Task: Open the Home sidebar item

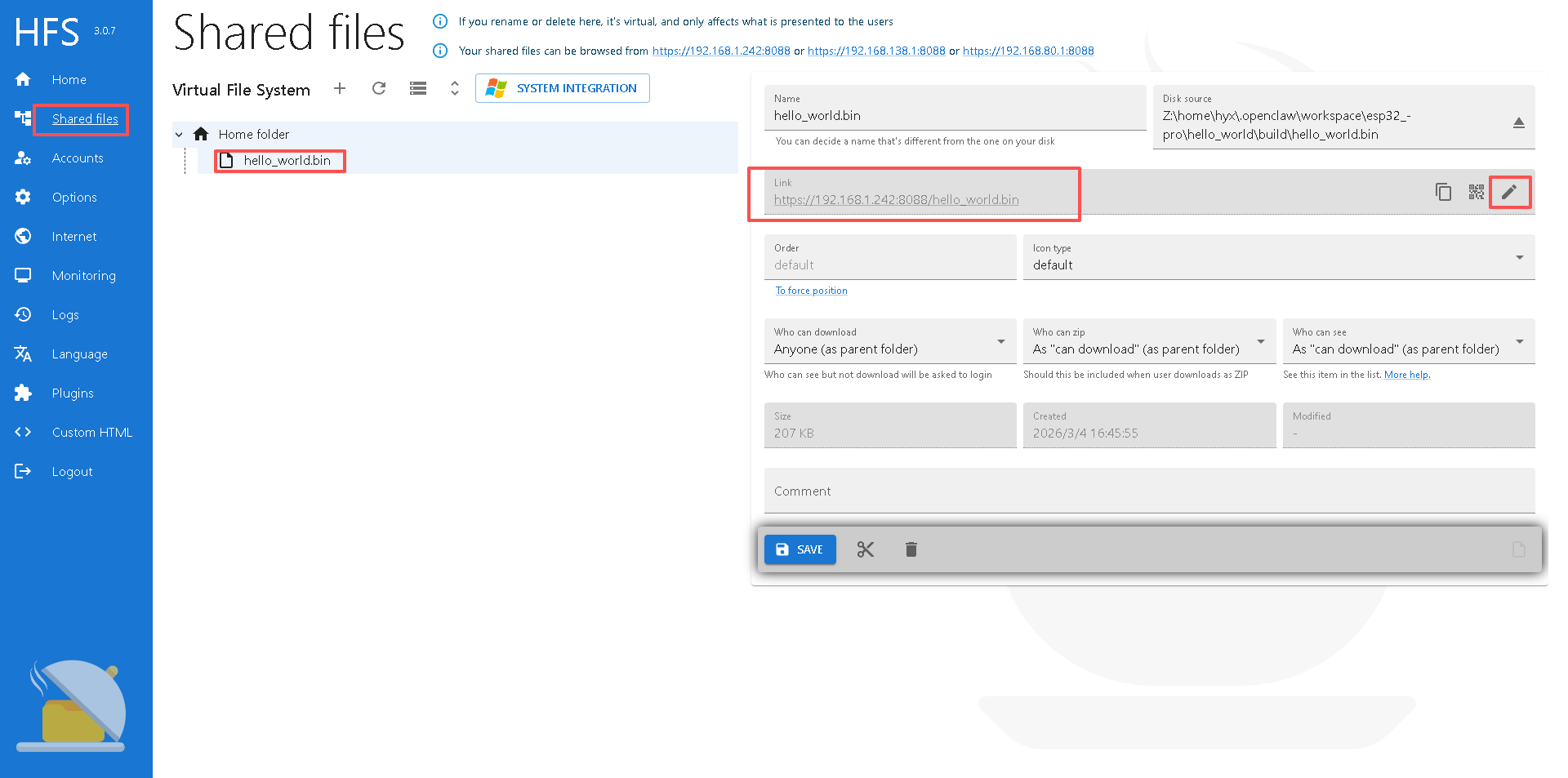Action: (69, 79)
